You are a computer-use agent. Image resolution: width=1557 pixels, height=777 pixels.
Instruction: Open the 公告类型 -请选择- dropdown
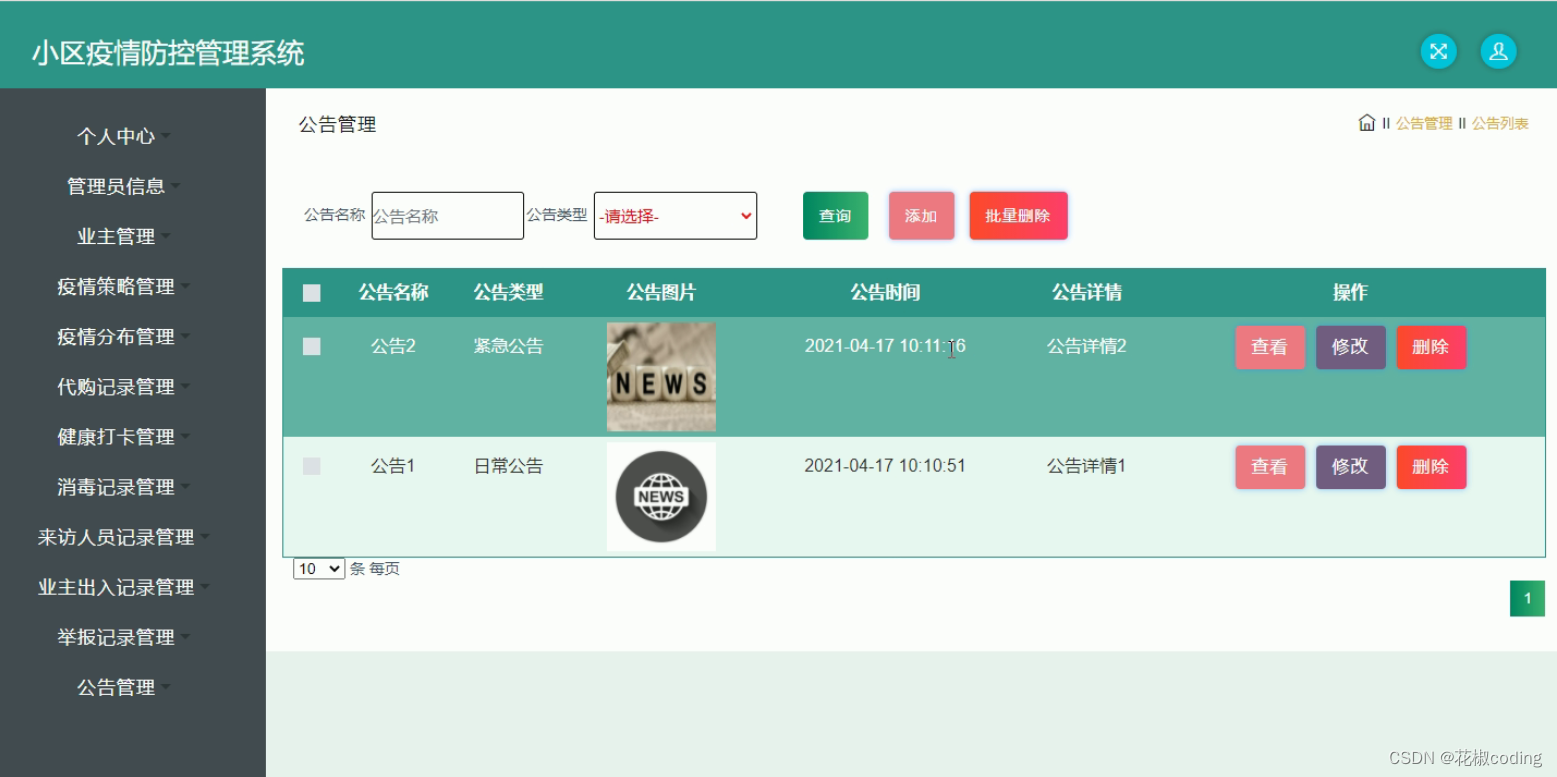click(x=675, y=216)
